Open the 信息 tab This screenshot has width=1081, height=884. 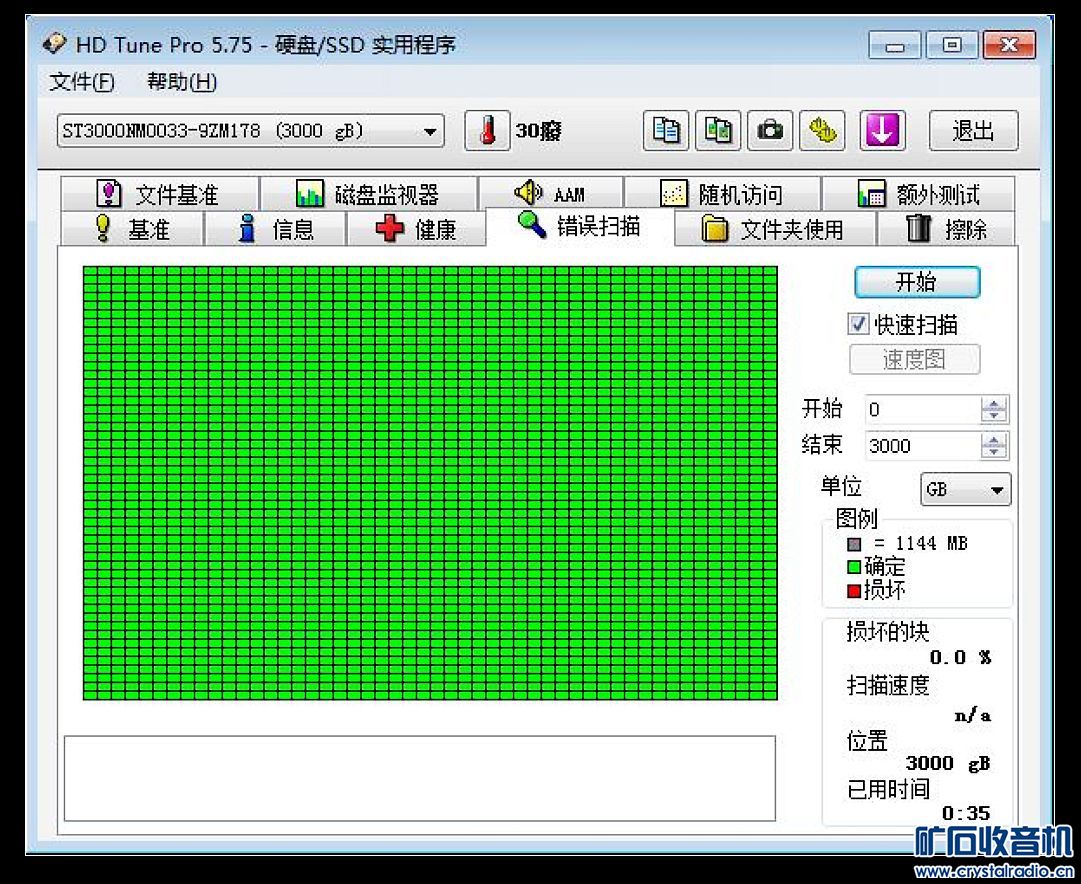coord(276,228)
